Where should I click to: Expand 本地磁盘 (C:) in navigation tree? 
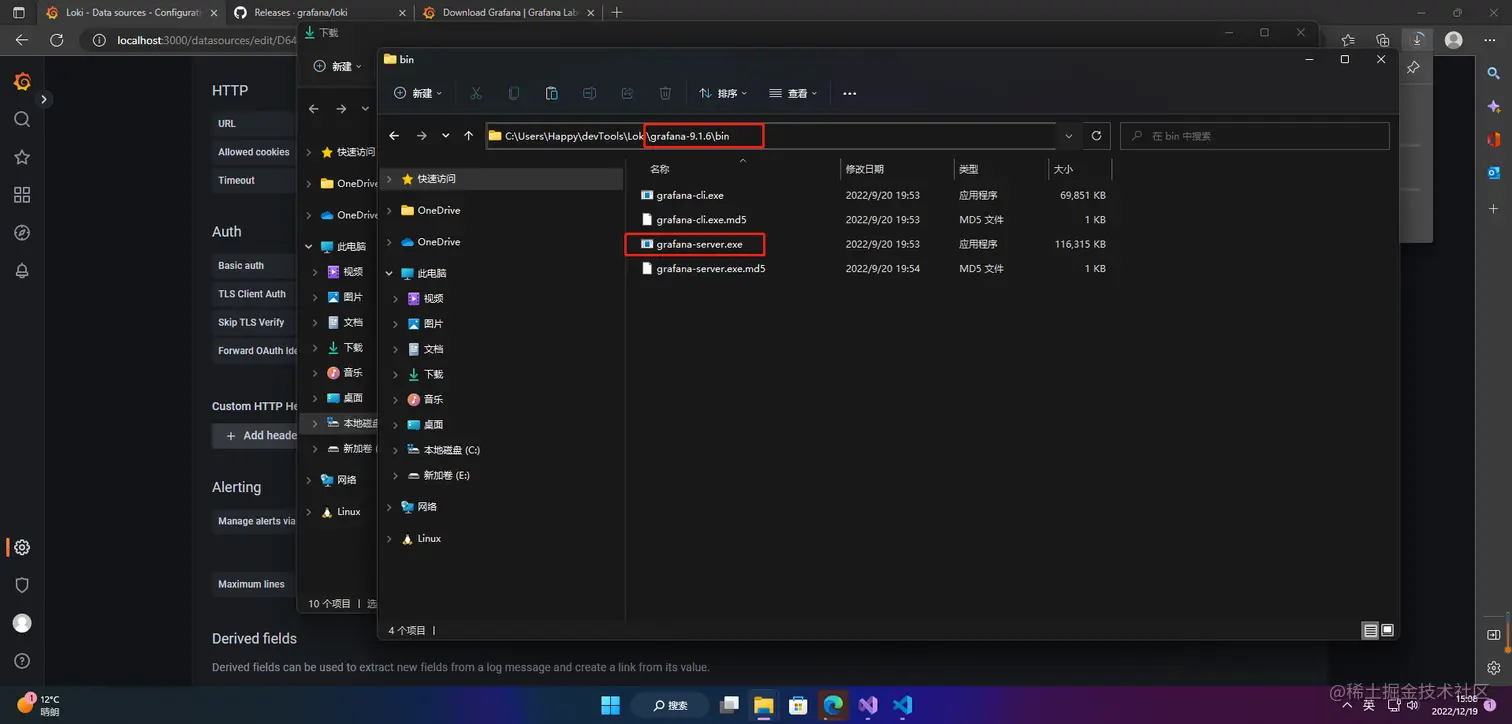pos(396,451)
